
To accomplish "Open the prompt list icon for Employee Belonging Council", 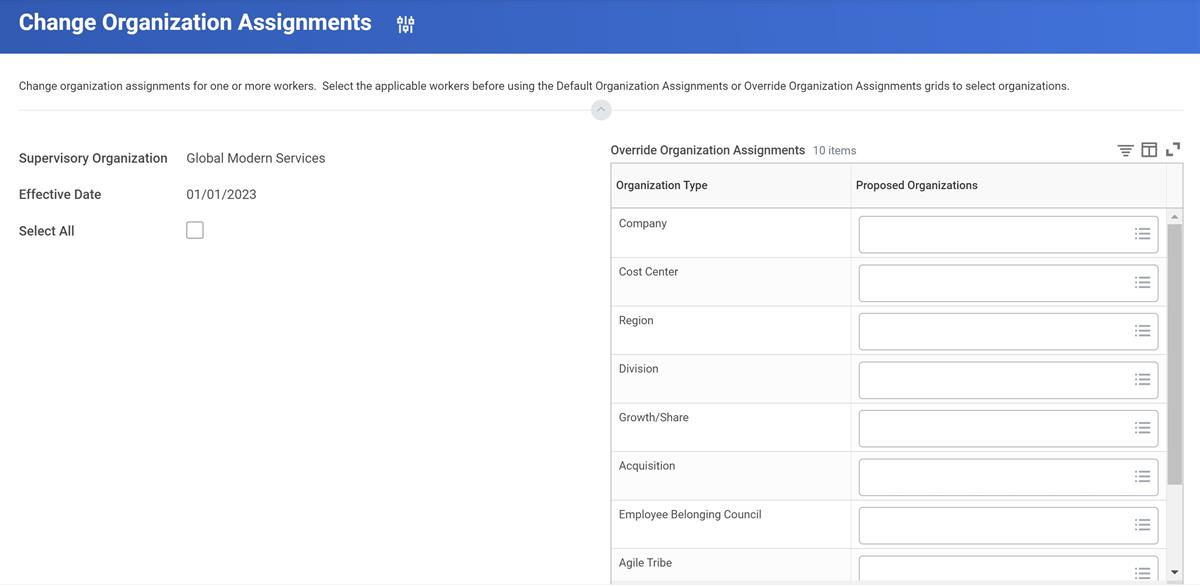I will (1142, 525).
